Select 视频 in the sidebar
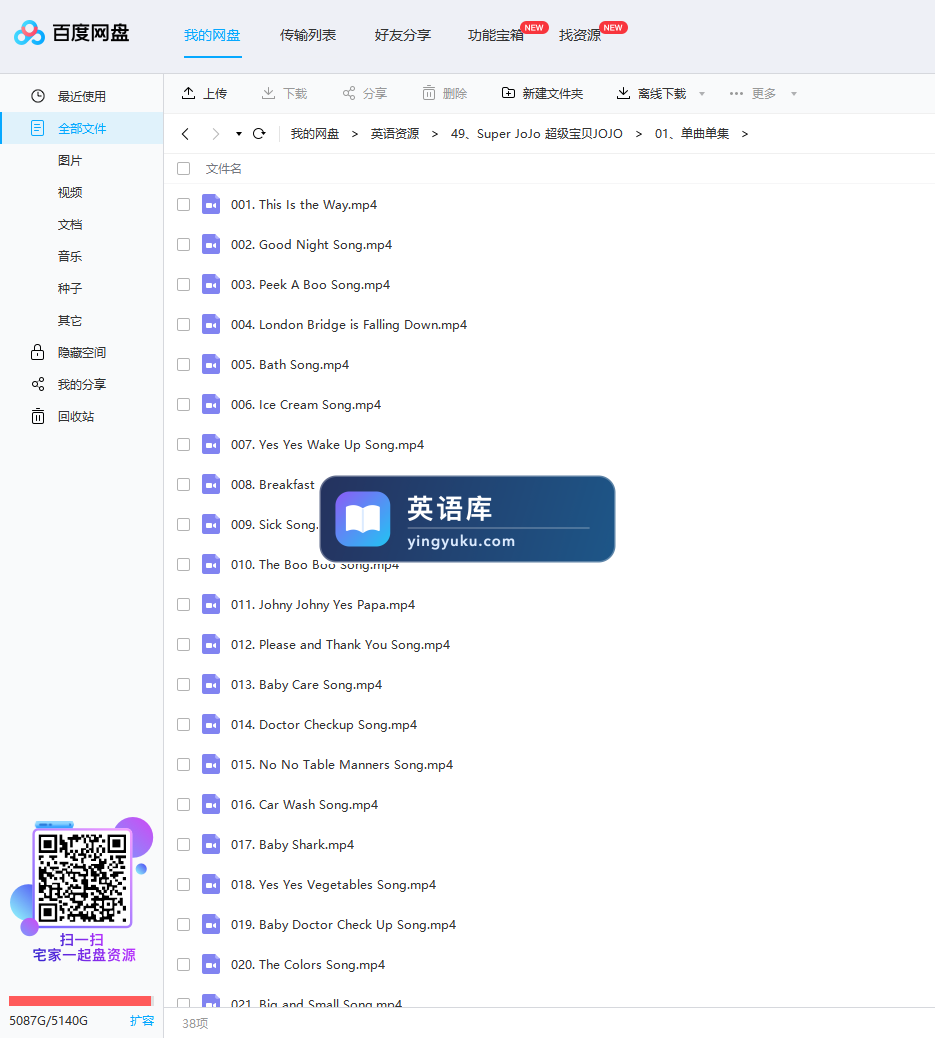The height and width of the screenshot is (1038, 935). 70,193
